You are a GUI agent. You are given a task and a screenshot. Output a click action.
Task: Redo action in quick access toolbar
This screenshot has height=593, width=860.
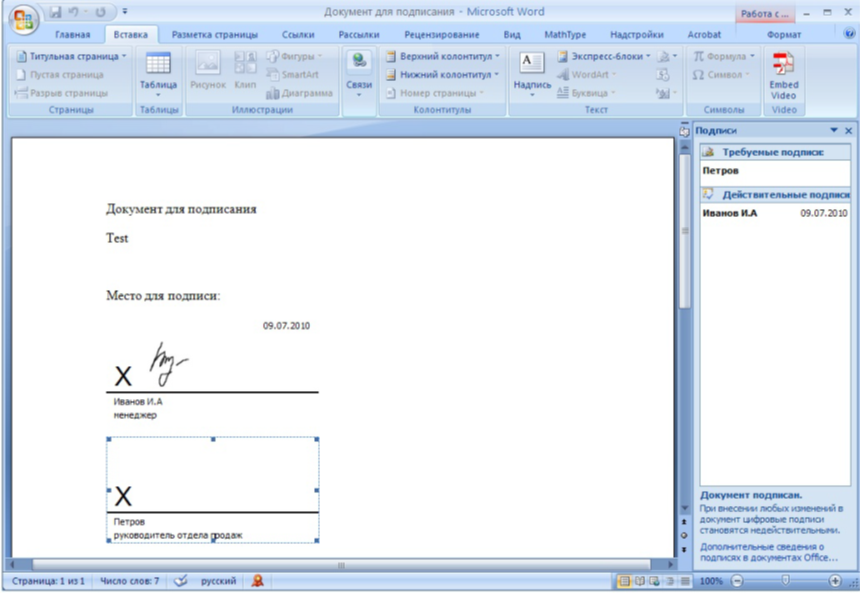click(100, 12)
